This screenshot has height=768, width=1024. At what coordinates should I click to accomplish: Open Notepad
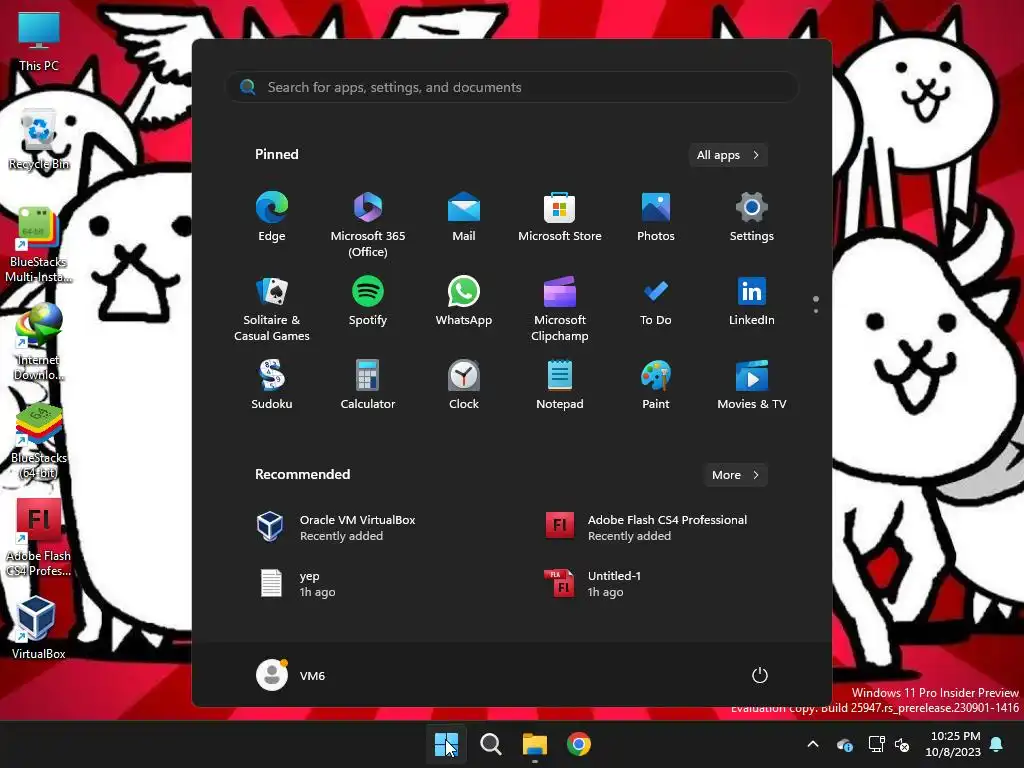point(560,385)
